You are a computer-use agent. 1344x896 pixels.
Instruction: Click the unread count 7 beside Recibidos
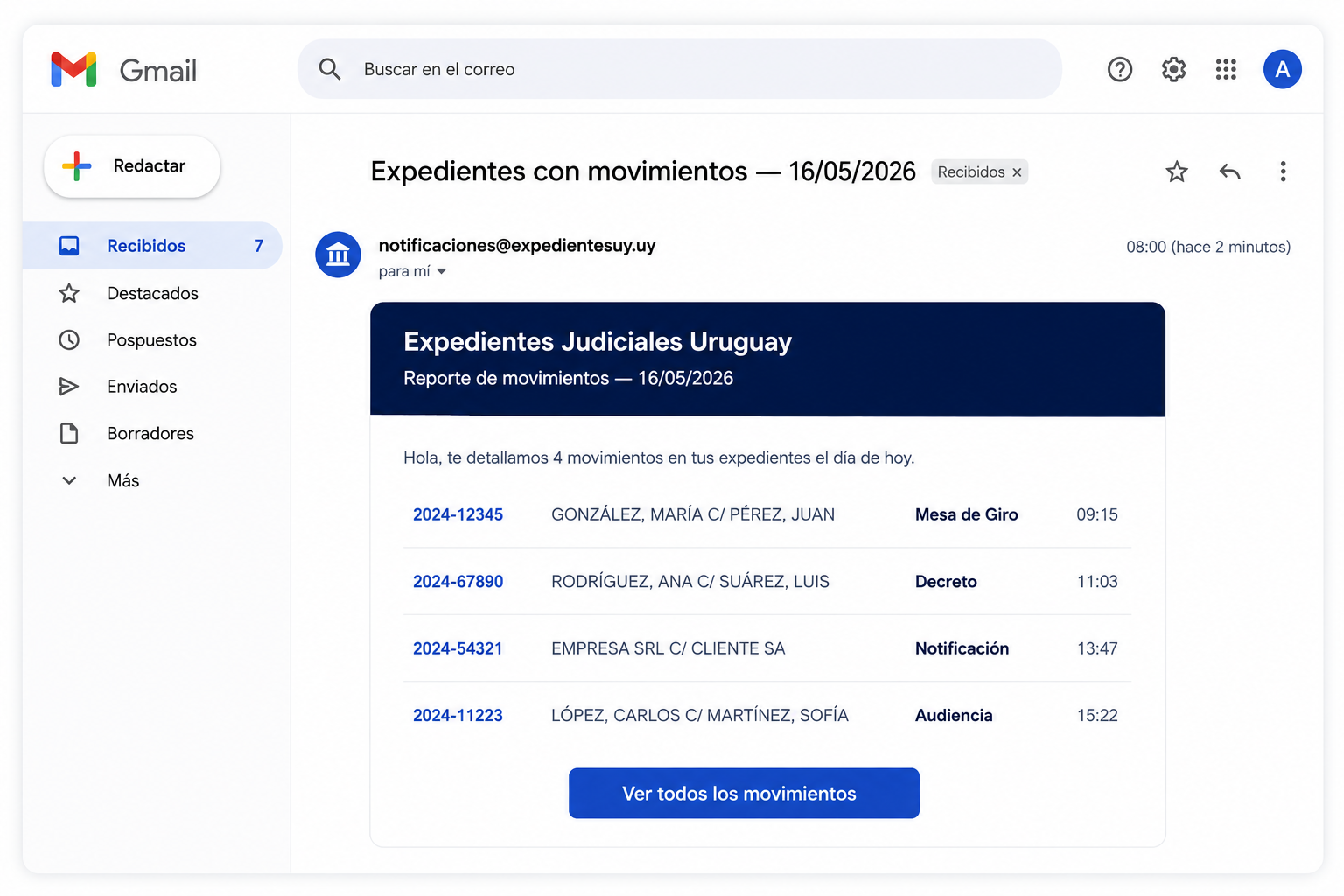[258, 246]
